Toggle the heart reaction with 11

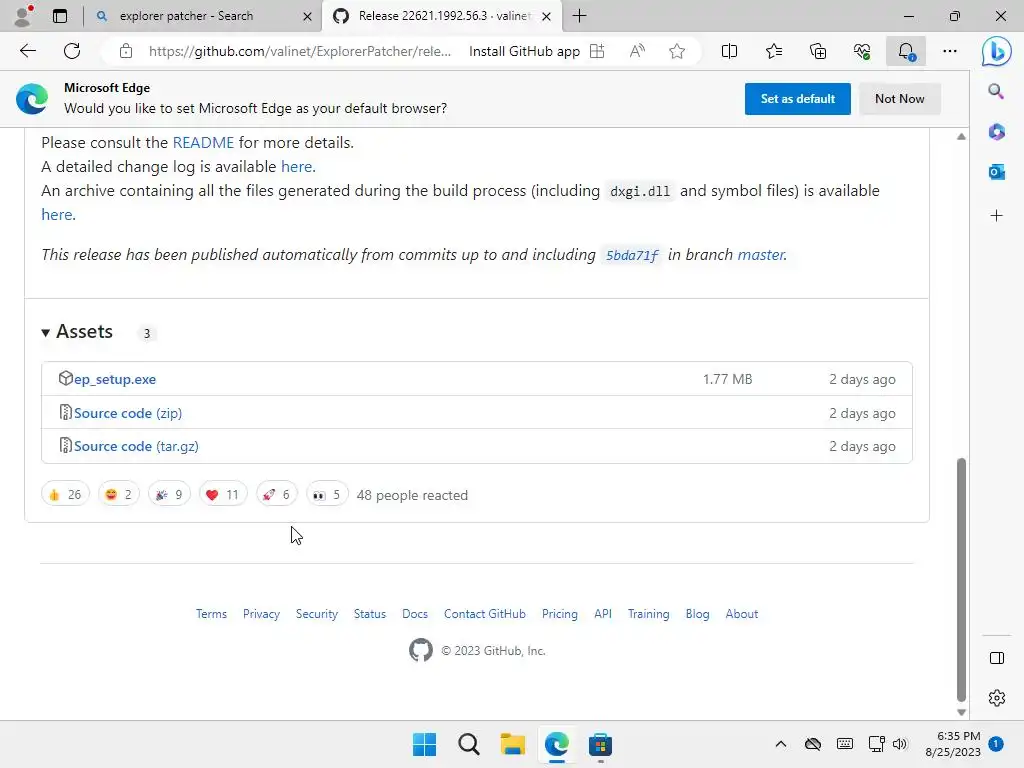click(223, 494)
